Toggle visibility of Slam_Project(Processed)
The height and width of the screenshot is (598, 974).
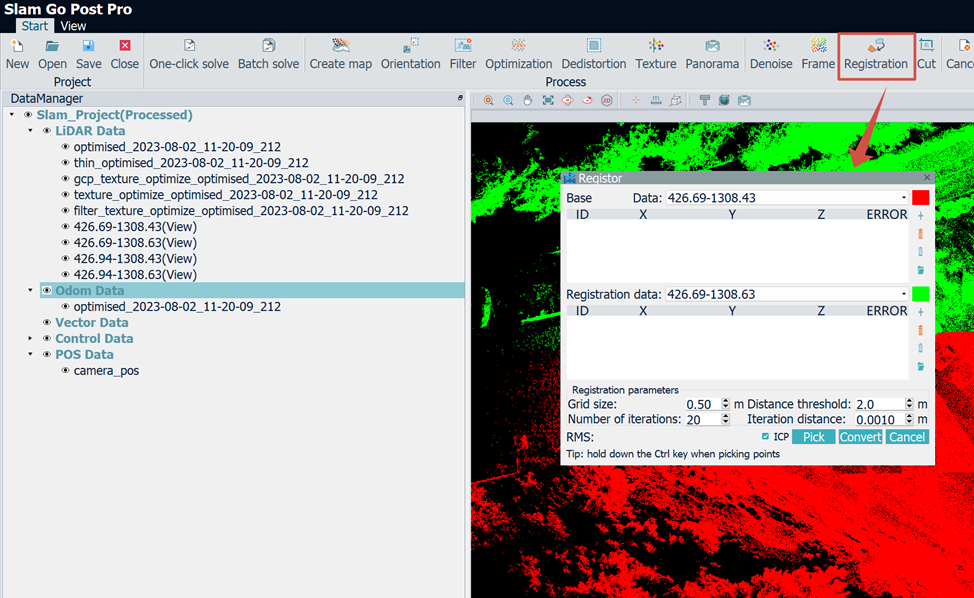tap(28, 115)
